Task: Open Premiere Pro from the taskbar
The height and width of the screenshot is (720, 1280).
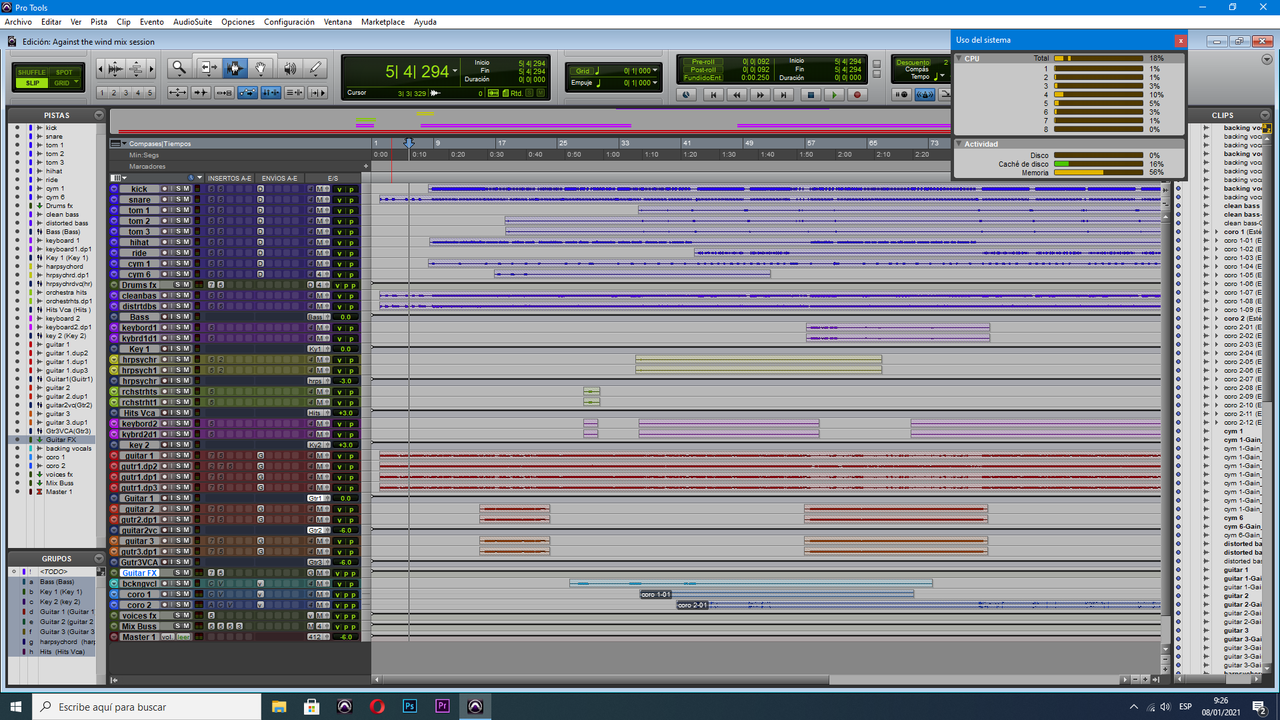Action: 442,706
